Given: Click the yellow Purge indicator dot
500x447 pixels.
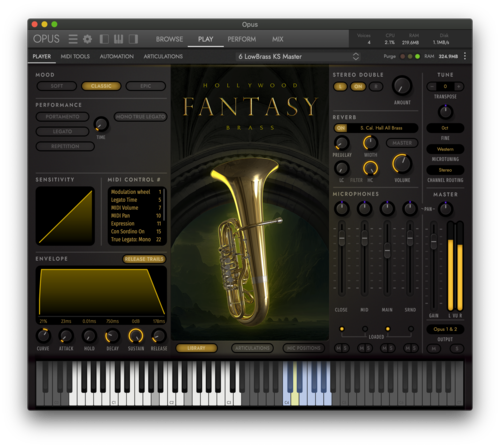Looking at the screenshot, I should point(410,56).
